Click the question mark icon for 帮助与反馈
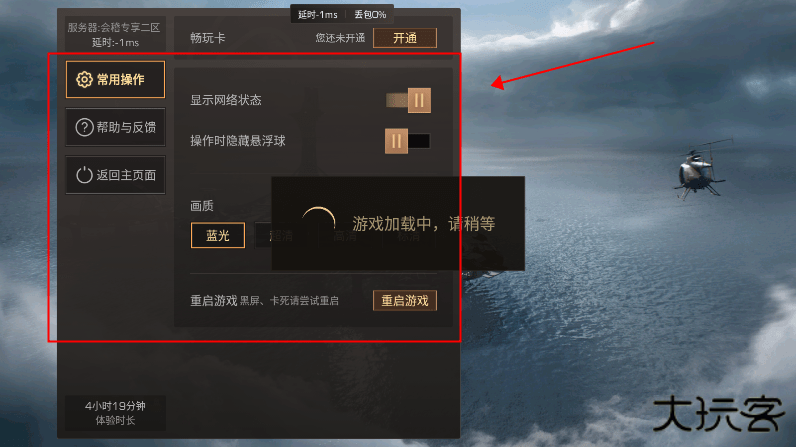Screen dimensions: 796x447 coord(84,127)
